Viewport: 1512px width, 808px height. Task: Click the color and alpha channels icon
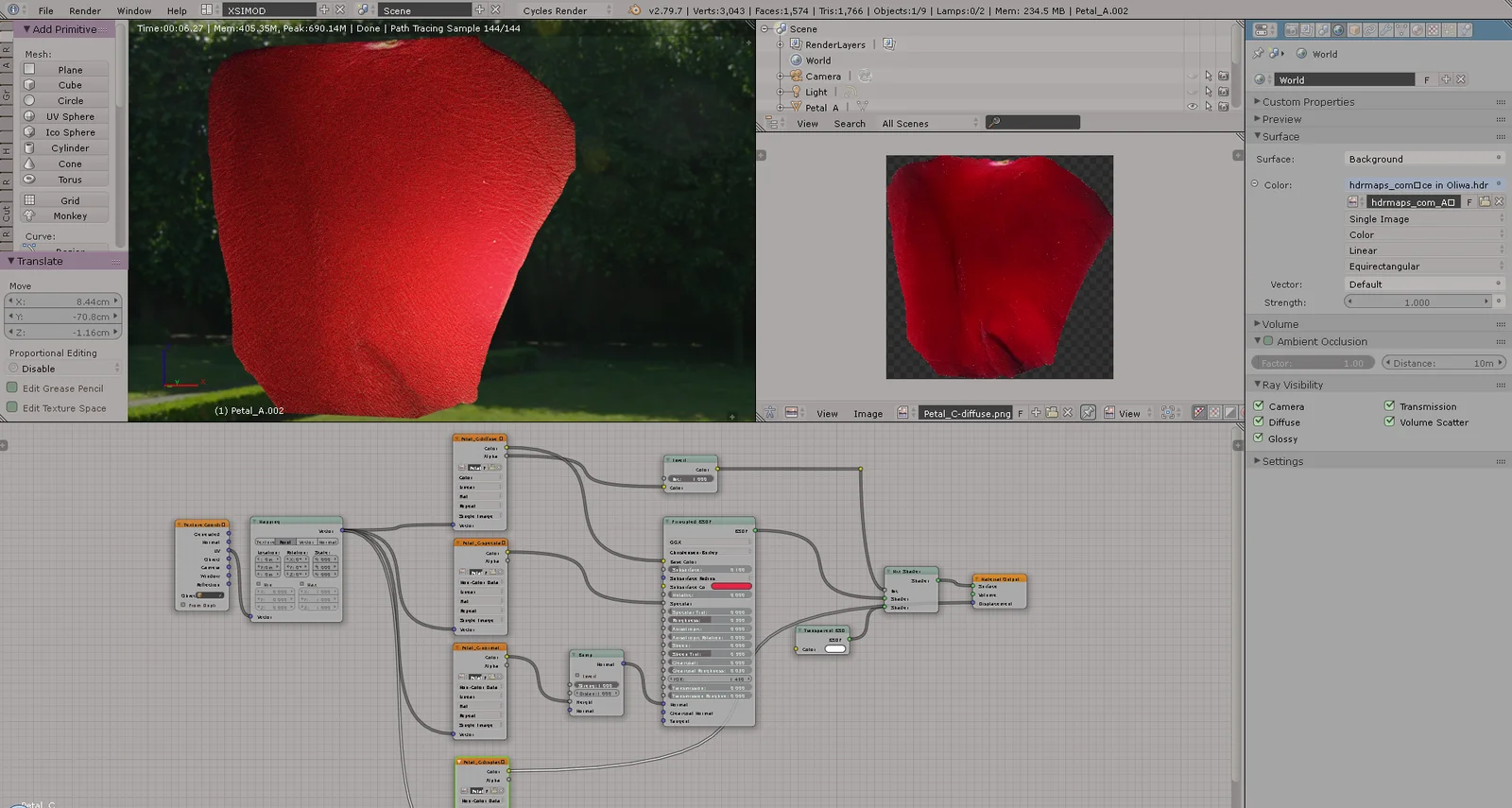tap(1198, 413)
